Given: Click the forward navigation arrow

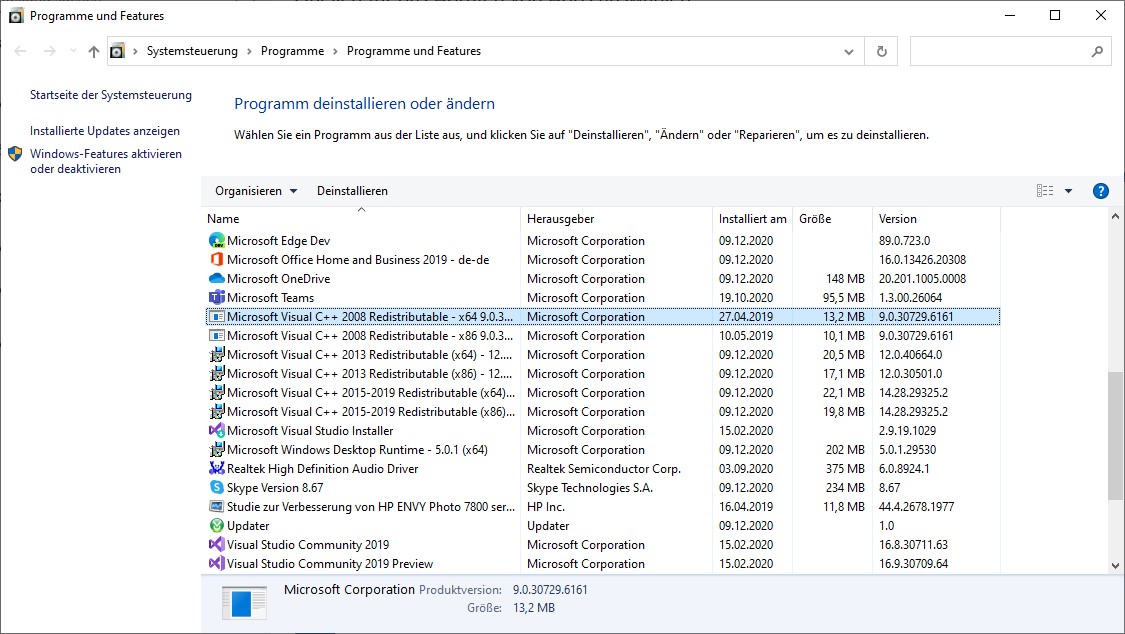Looking at the screenshot, I should [x=50, y=51].
